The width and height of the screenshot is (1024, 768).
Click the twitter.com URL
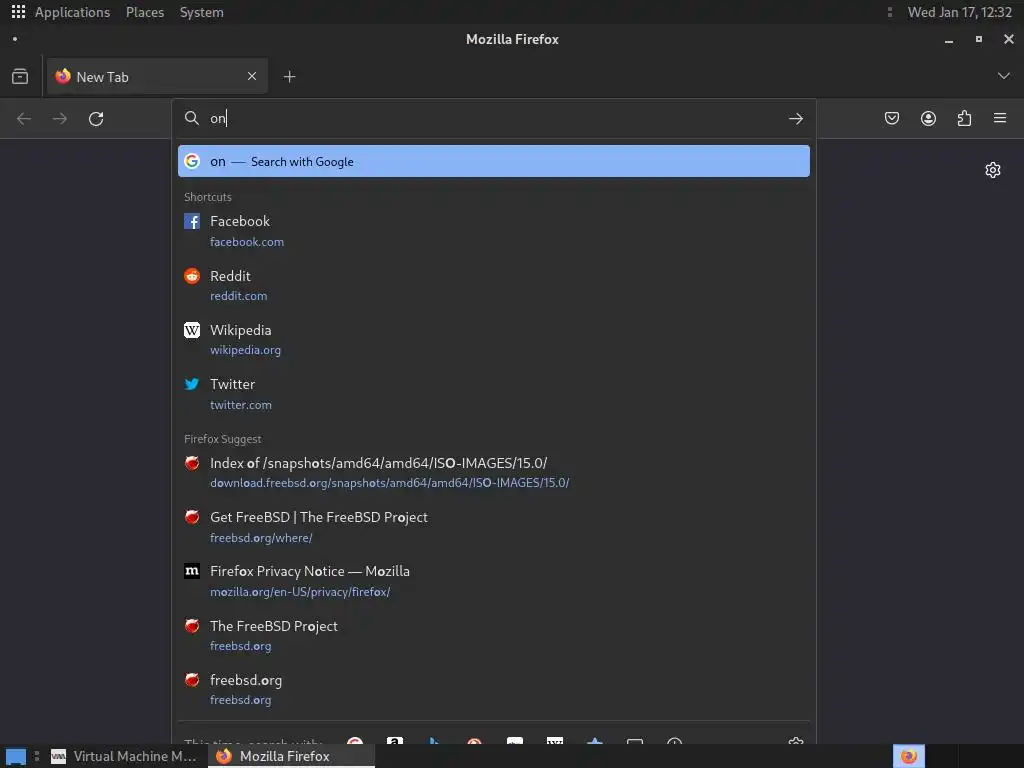[x=240, y=405]
